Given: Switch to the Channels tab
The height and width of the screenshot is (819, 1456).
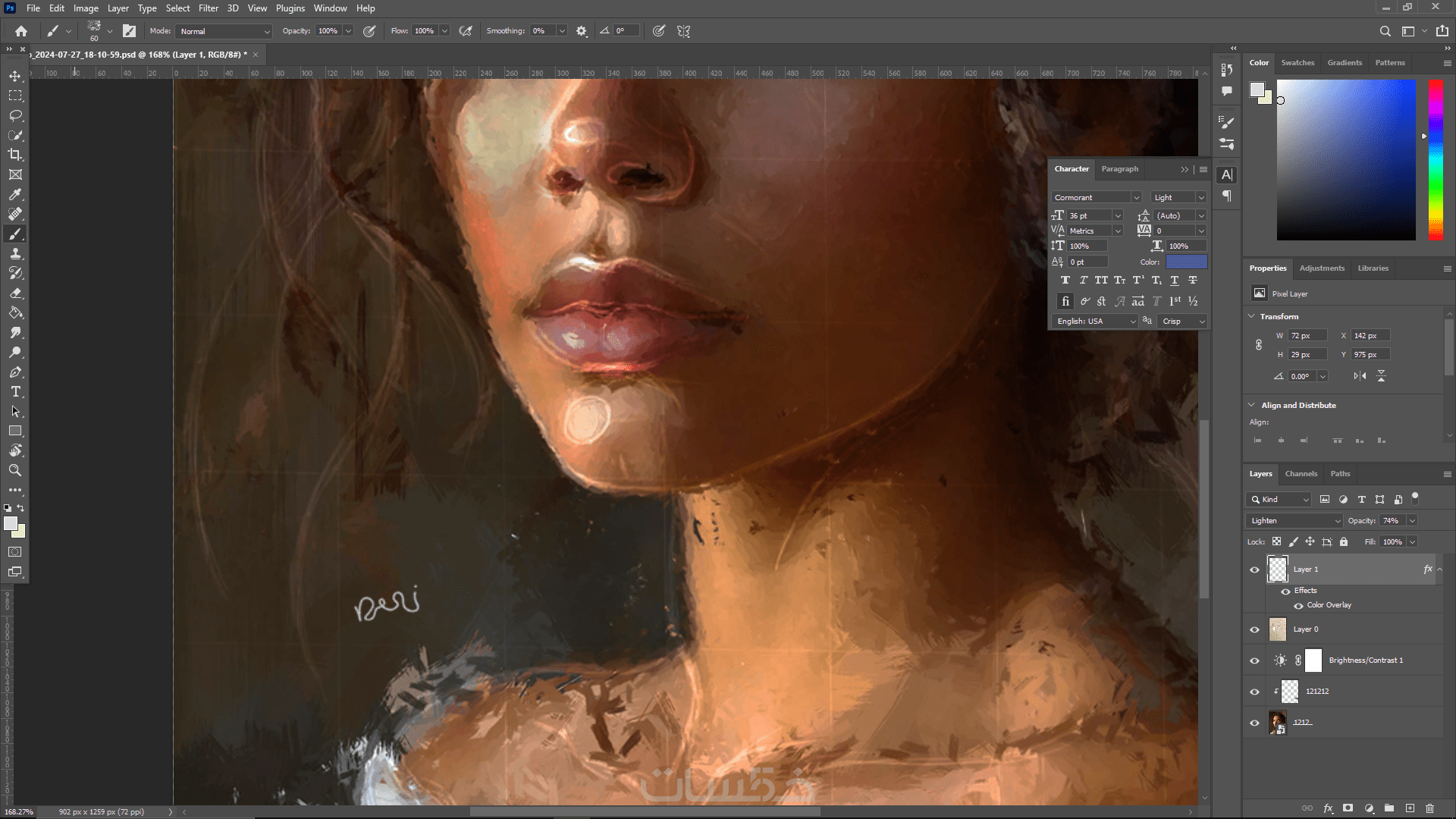Looking at the screenshot, I should tap(1301, 474).
